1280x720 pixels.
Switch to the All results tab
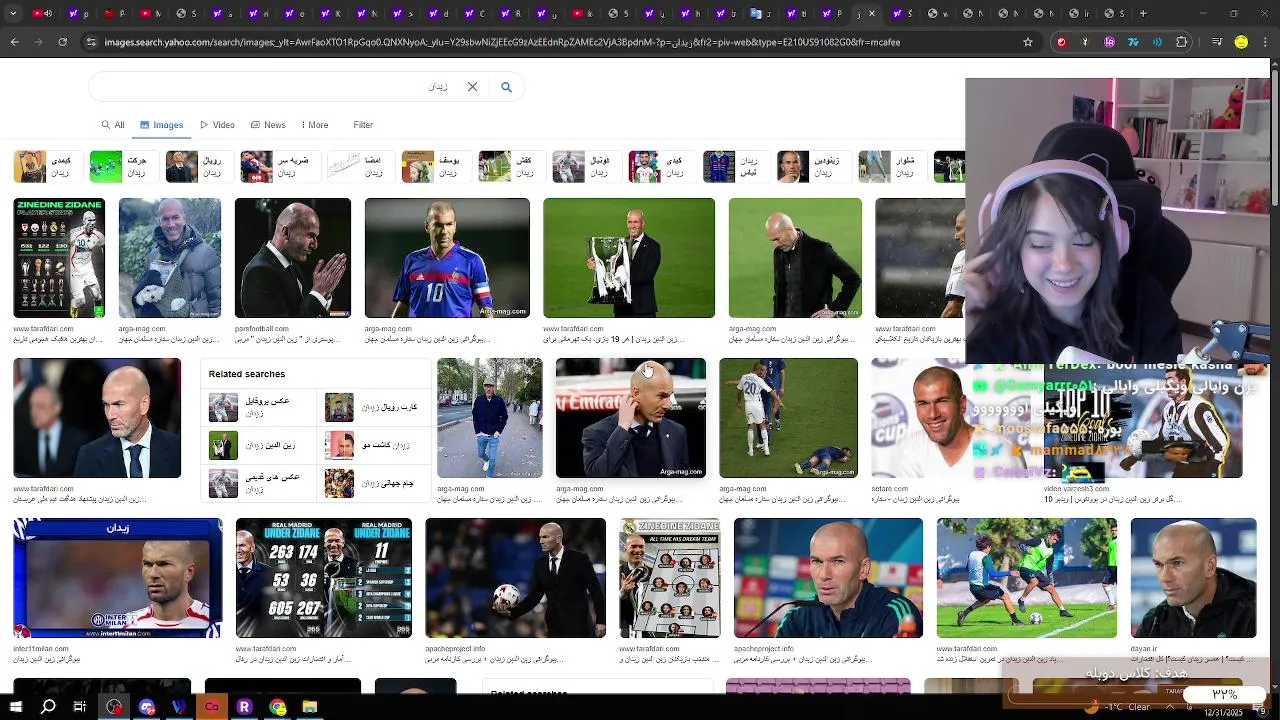point(113,125)
